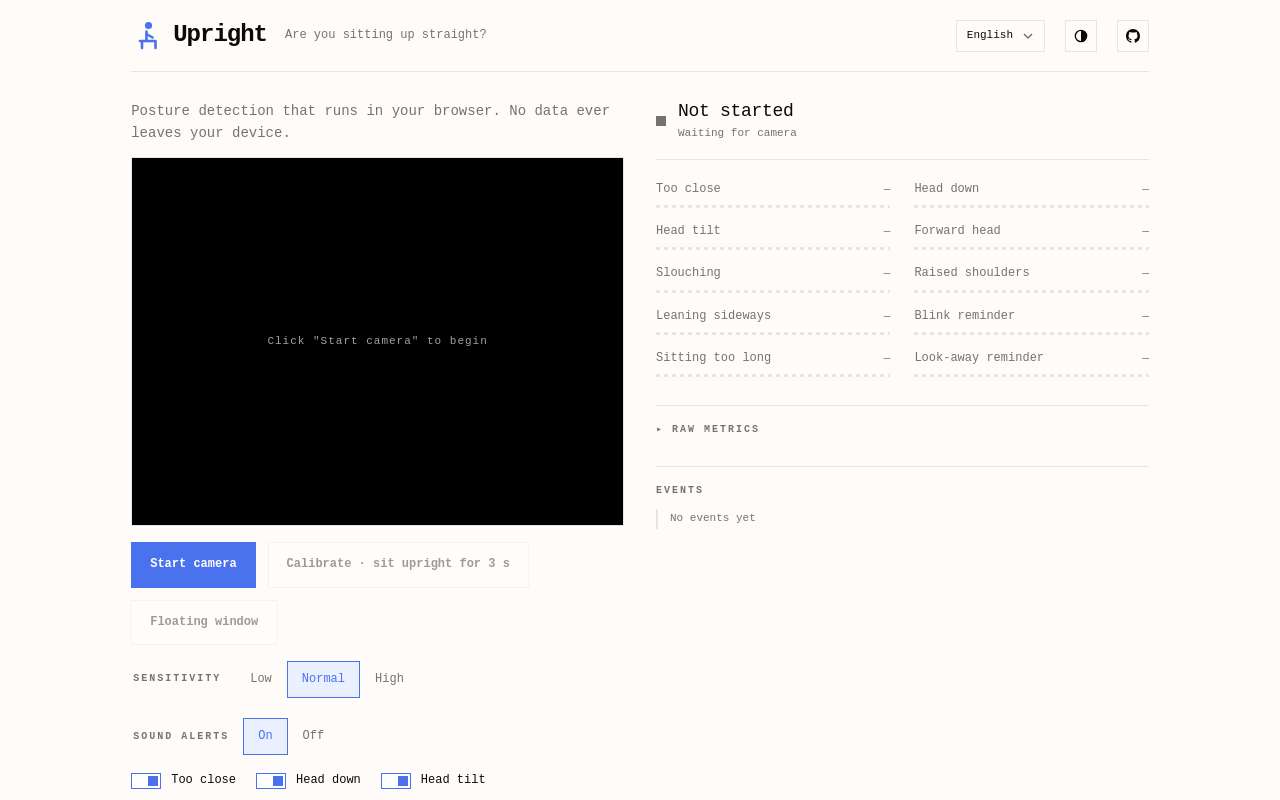
Task: Set sensitivity to Normal
Action: pyautogui.click(x=323, y=679)
